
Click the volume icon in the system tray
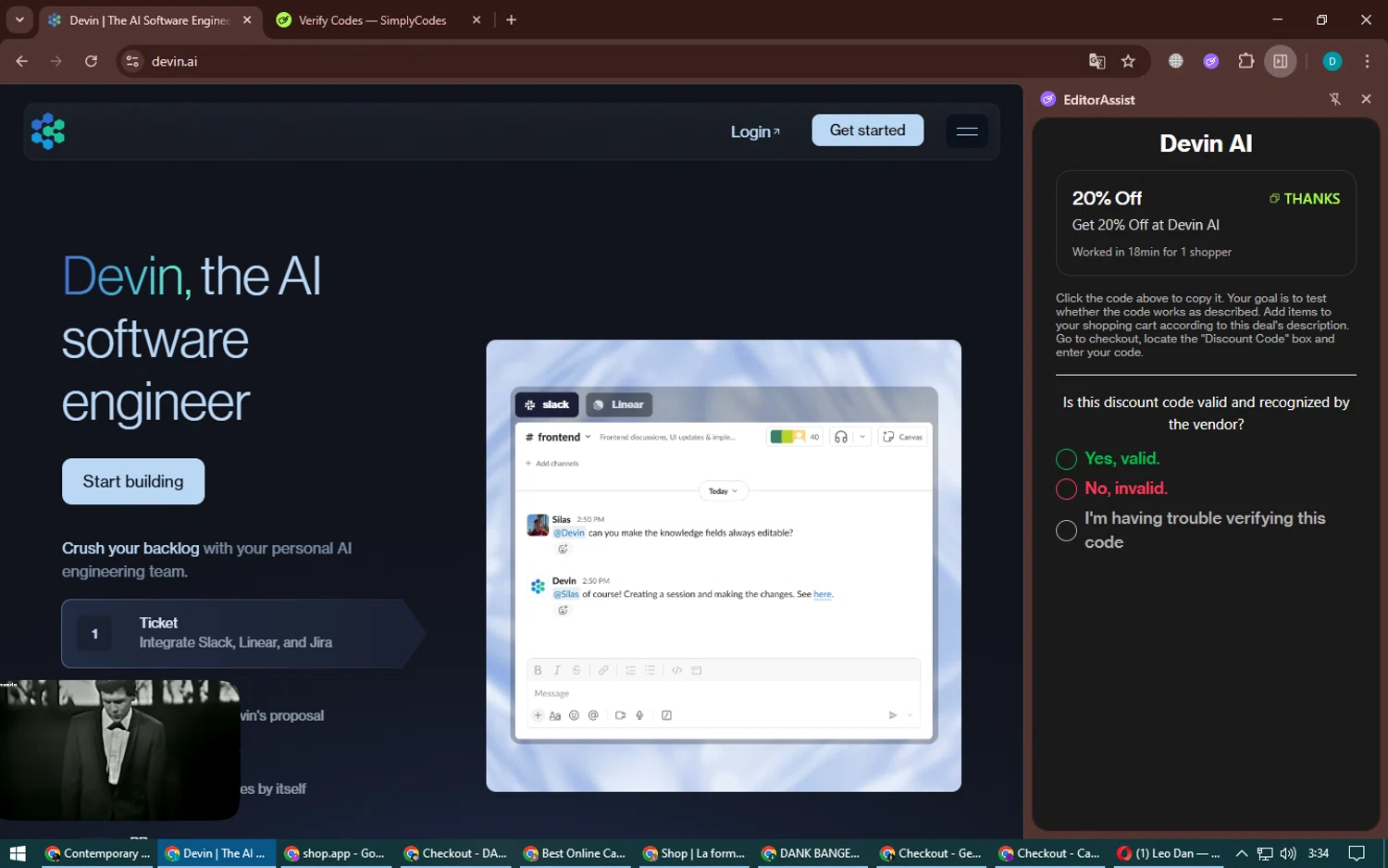tap(1288, 853)
